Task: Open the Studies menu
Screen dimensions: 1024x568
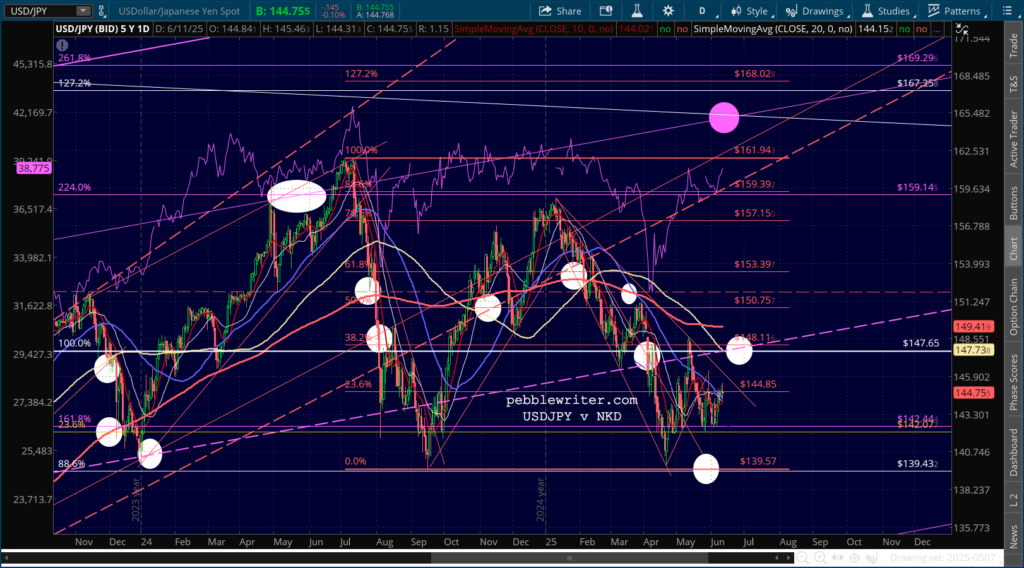Action: tap(888, 11)
